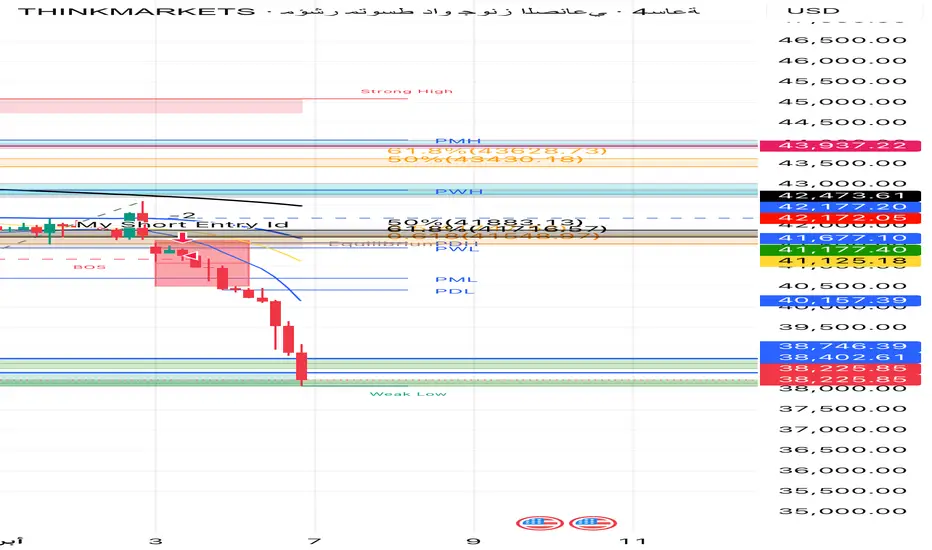Click the 37,000.00 price axis tick
The width and height of the screenshot is (932, 550).
842,429
